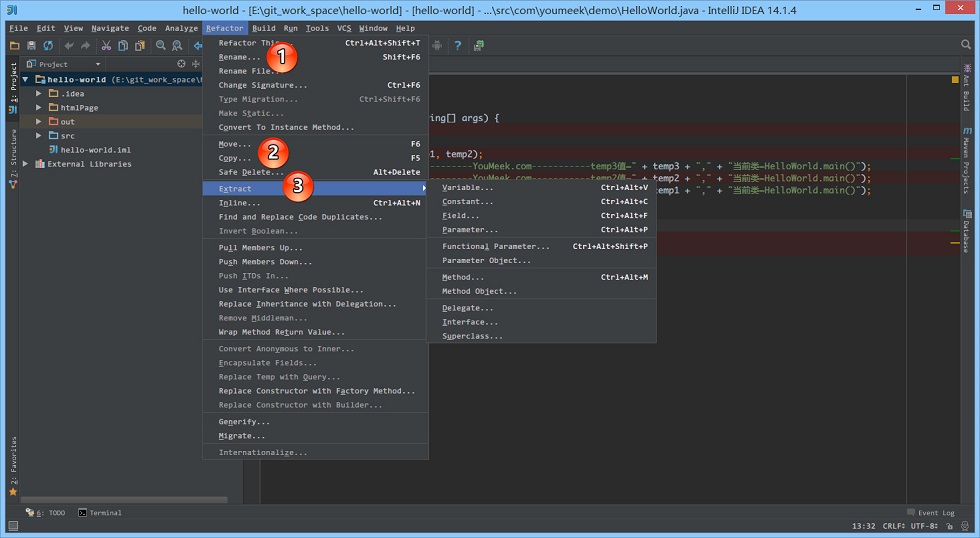Open the Build menu
Image resolution: width=980 pixels, height=538 pixels.
pos(264,28)
